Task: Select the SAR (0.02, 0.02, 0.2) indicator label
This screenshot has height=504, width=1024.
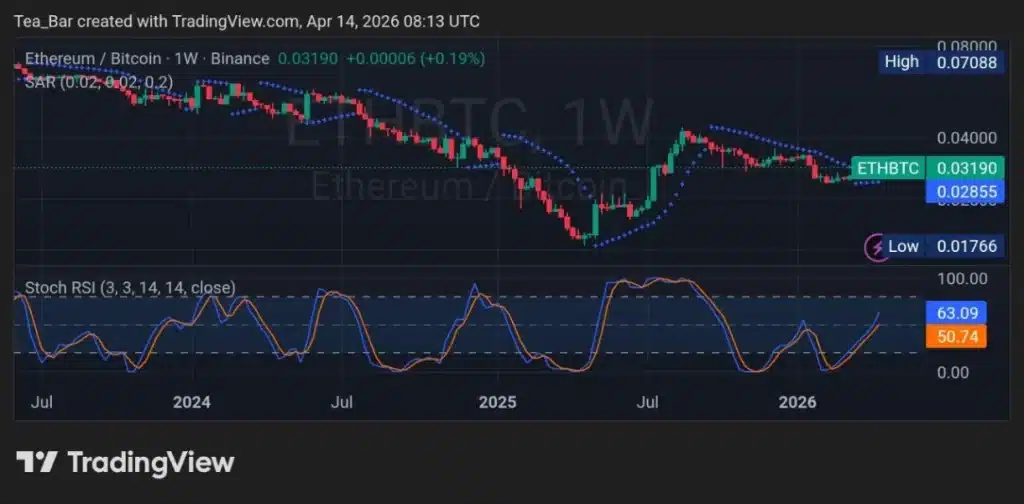Action: pos(99,82)
